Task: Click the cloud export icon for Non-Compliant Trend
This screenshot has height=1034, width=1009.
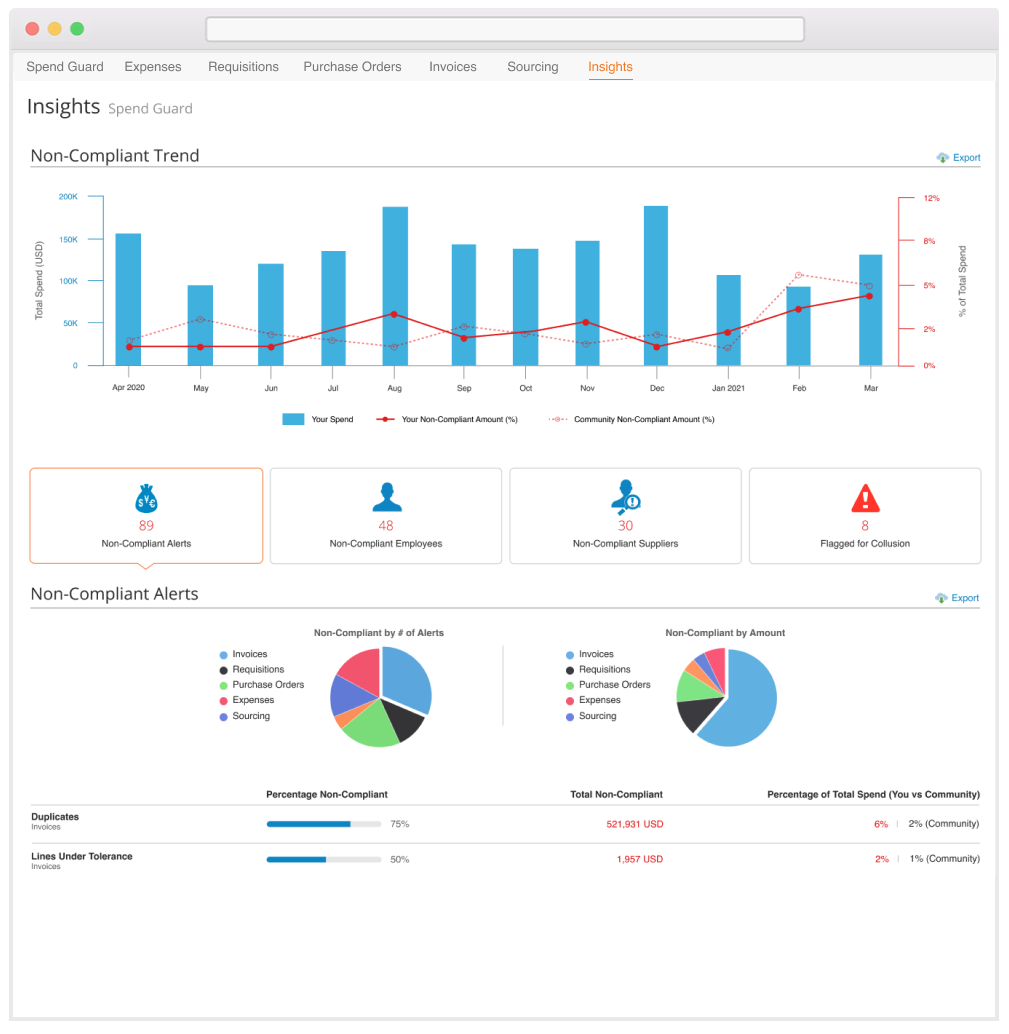Action: point(942,158)
